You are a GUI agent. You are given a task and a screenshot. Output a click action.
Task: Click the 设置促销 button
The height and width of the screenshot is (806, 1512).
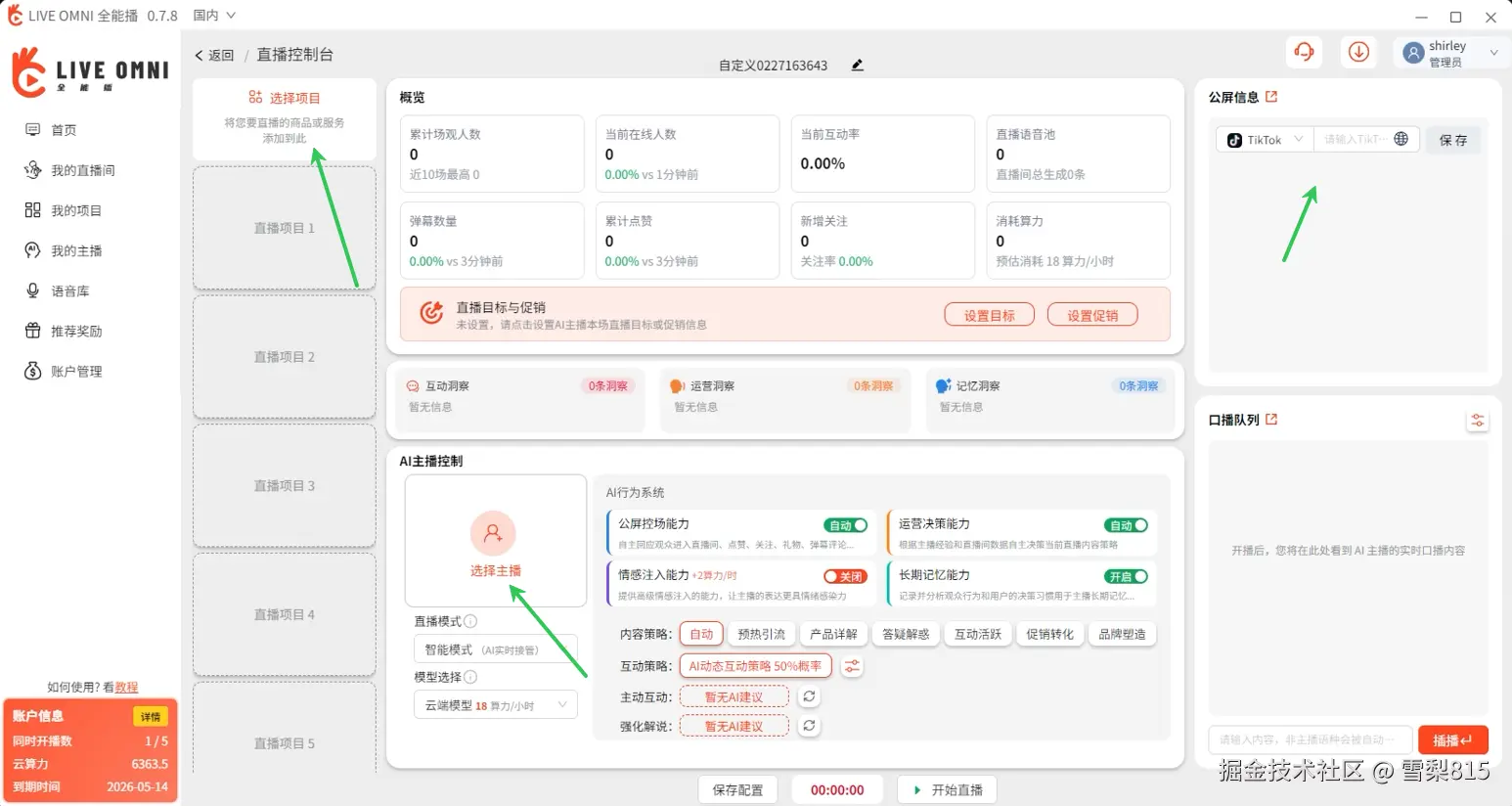pyautogui.click(x=1092, y=315)
